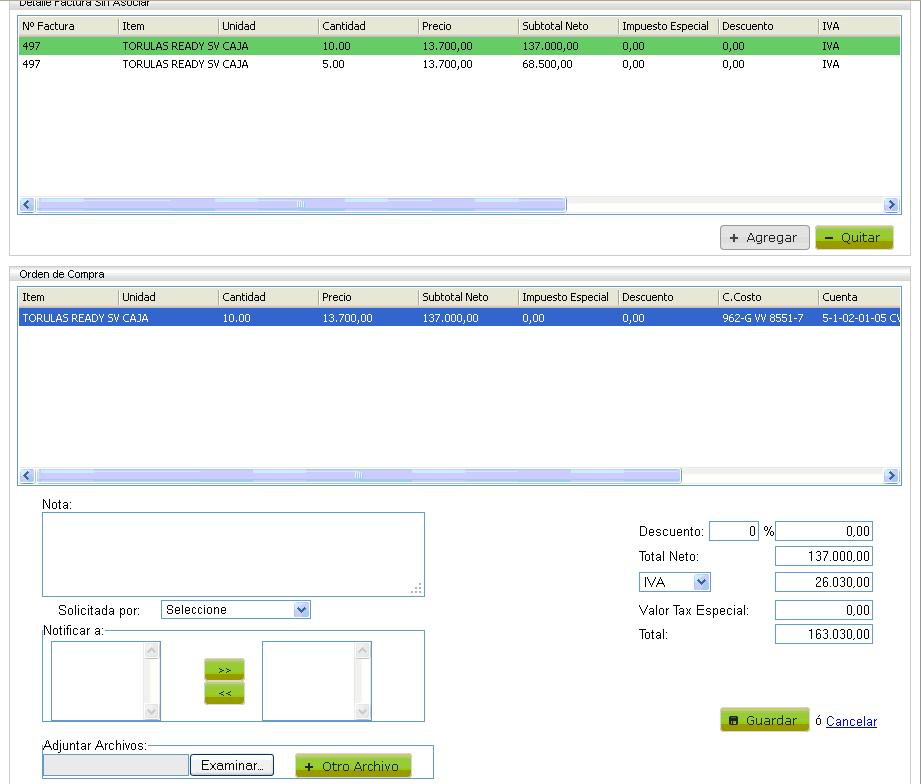Focus the Descuento amount field
921x784 pixels.
[x=823, y=531]
